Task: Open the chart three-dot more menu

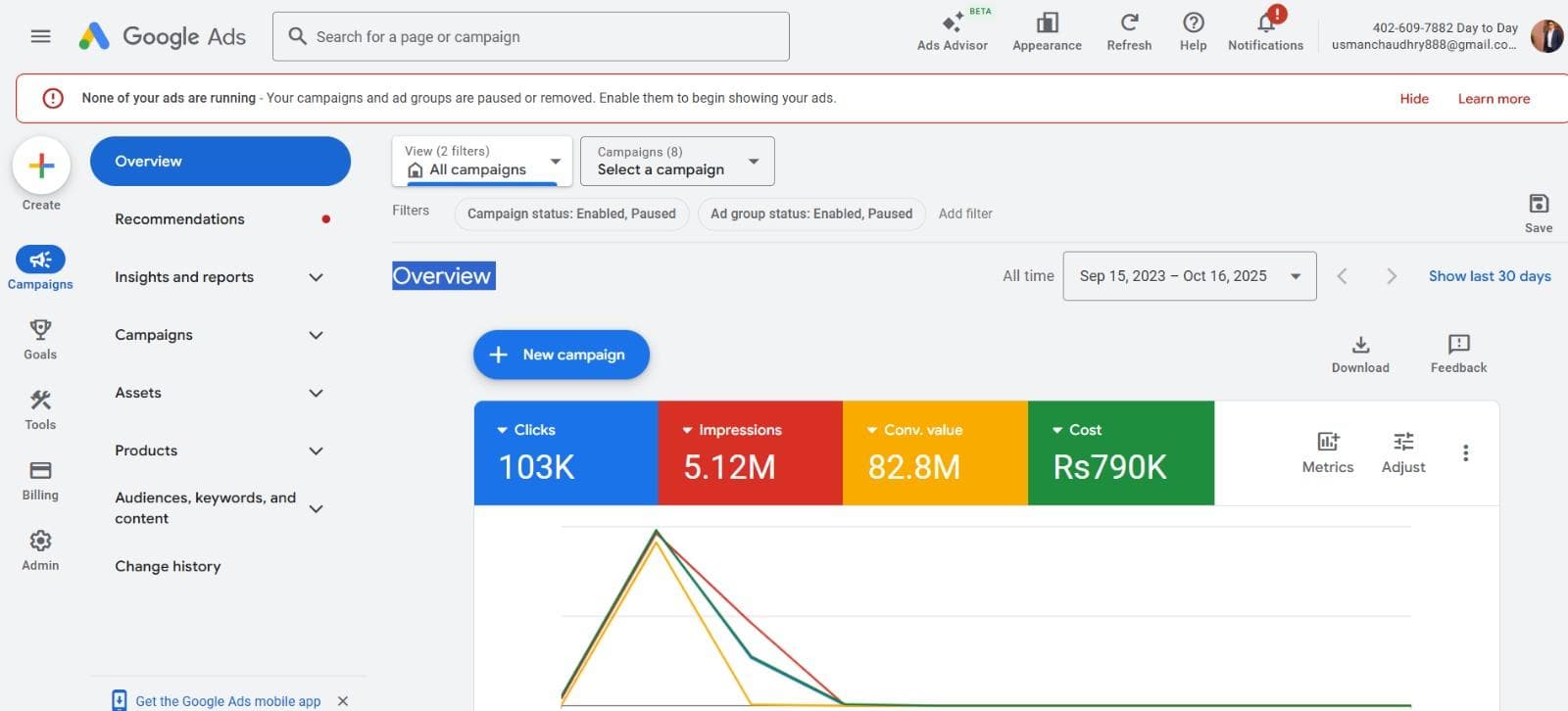Action: 1465,452
